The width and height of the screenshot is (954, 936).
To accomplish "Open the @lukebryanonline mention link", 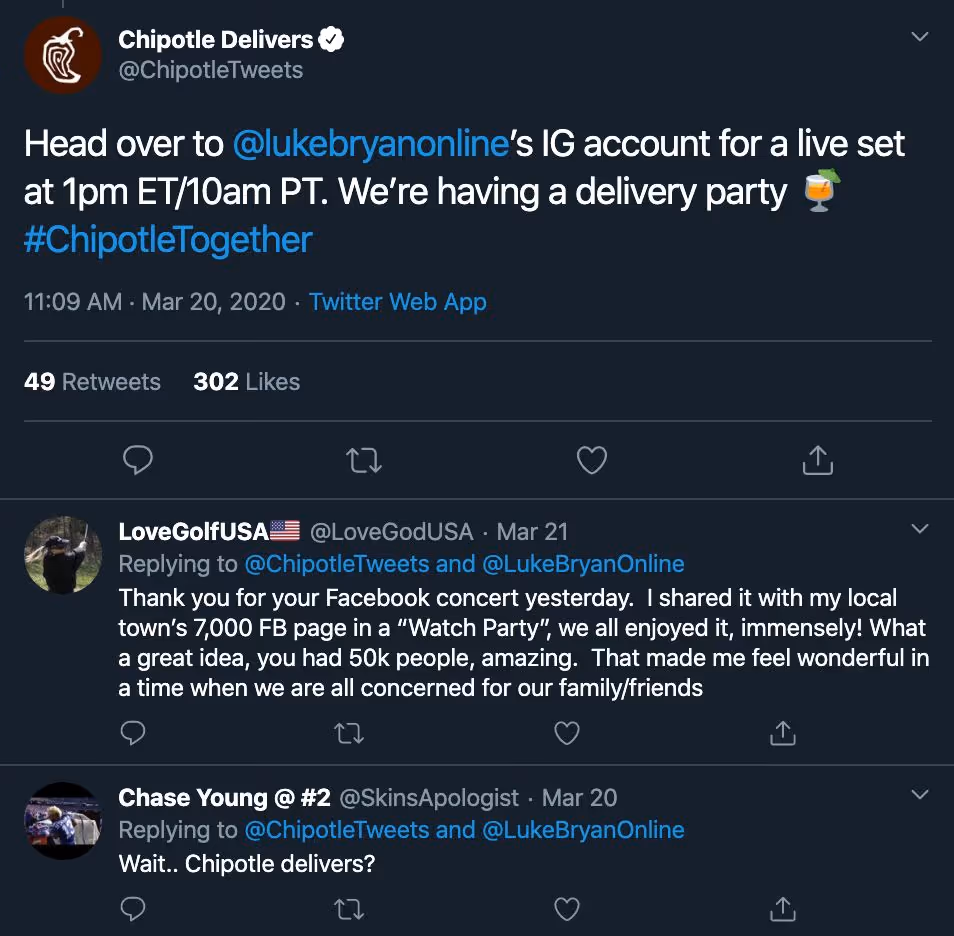I will pyautogui.click(x=371, y=144).
